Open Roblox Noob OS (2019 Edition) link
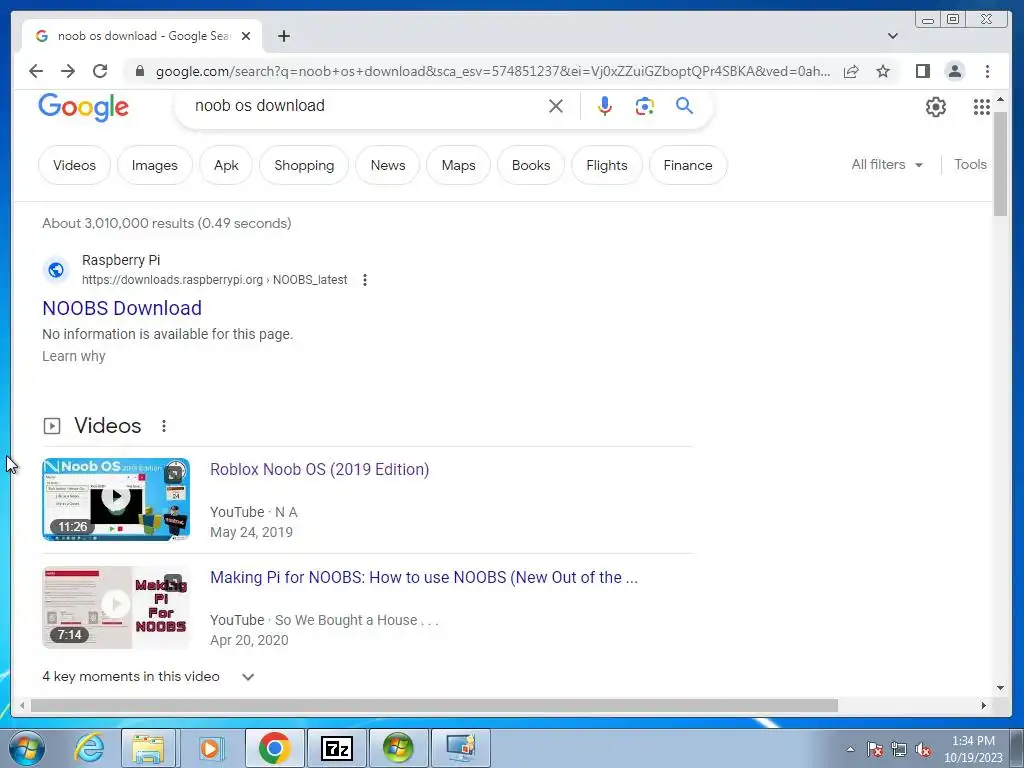Image resolution: width=1024 pixels, height=768 pixels. coord(319,469)
